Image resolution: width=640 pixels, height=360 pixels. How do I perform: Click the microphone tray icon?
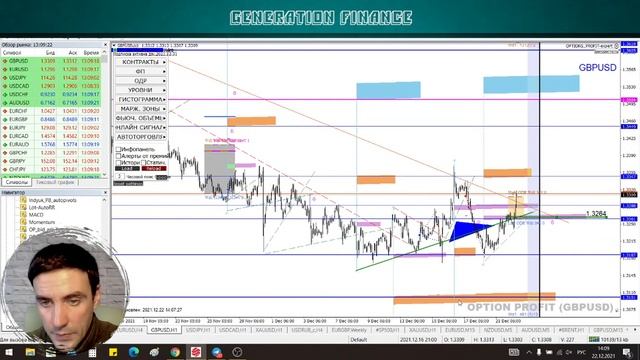539,352
